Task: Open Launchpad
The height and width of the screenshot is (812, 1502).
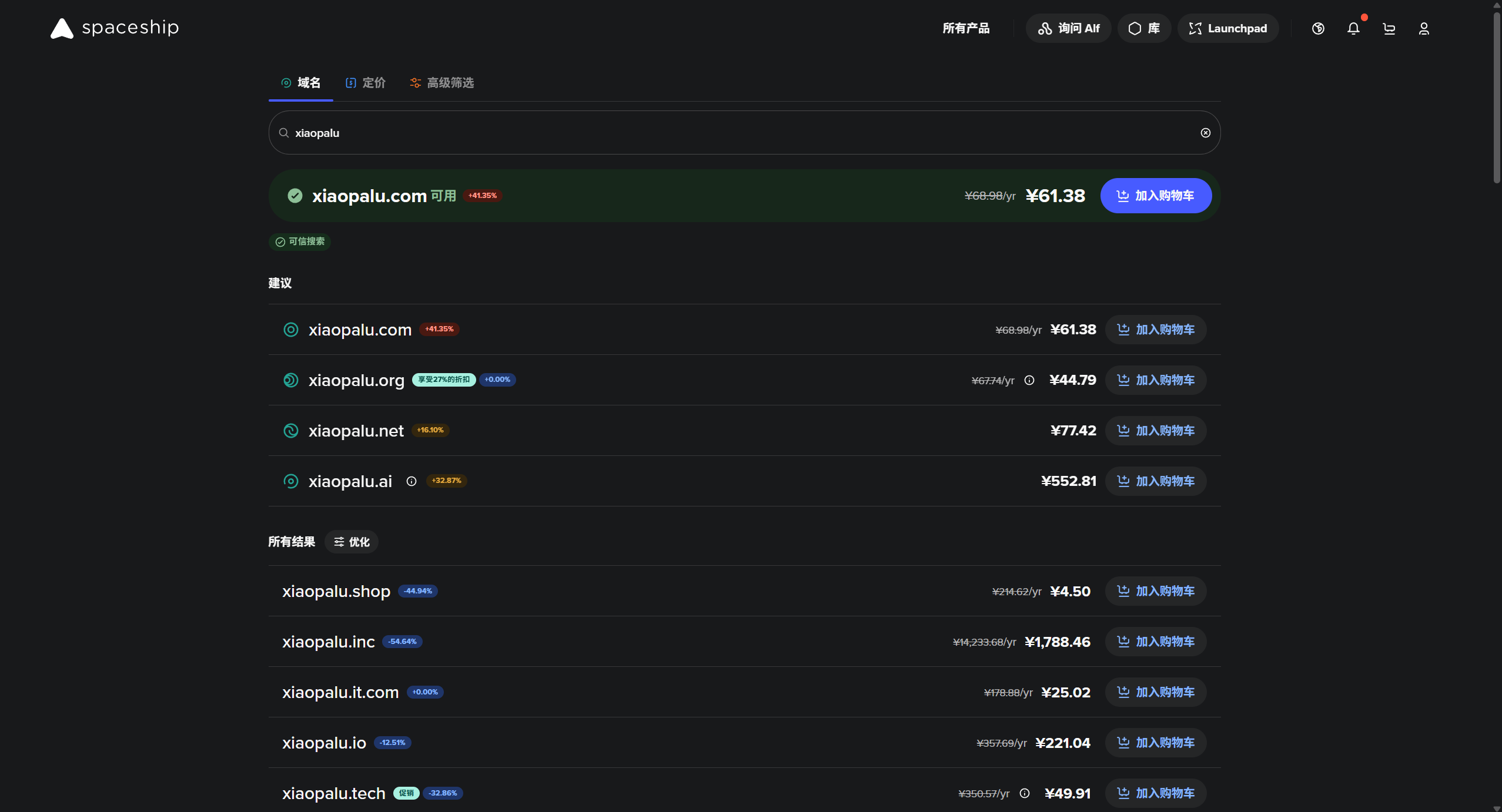Action: 1227,28
